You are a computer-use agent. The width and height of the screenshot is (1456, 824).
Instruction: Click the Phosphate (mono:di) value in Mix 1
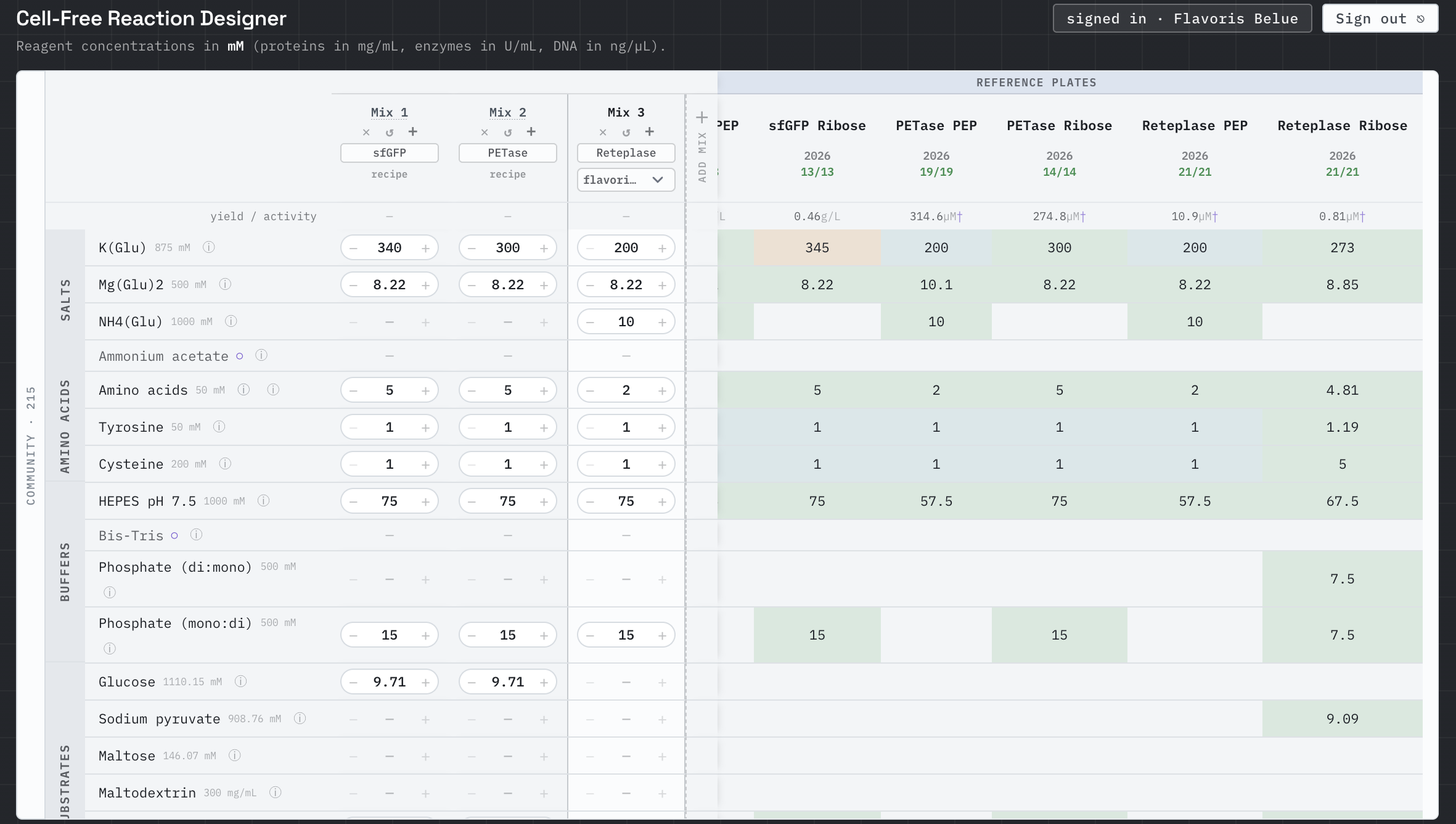pos(390,635)
